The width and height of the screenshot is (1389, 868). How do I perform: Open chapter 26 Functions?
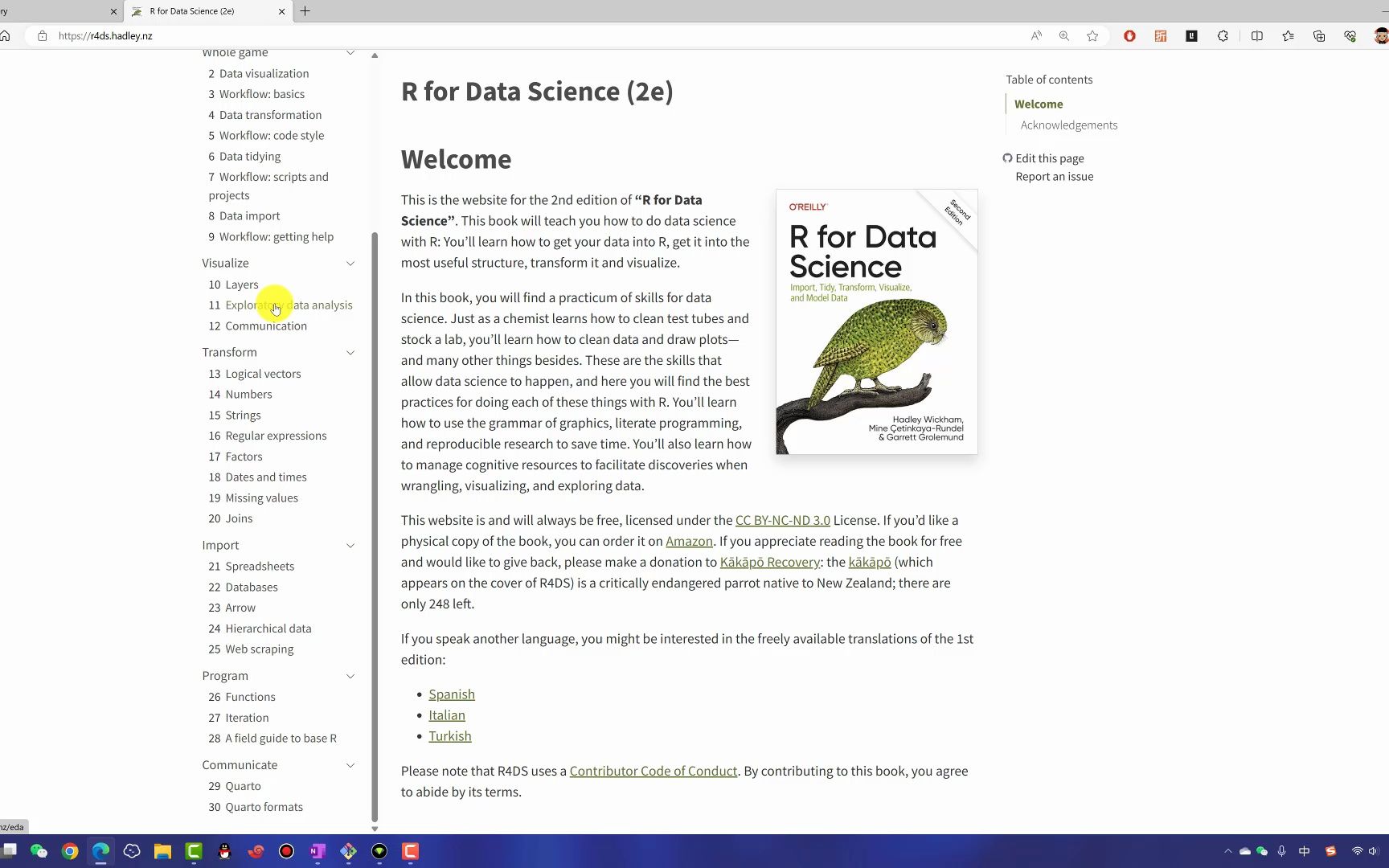(242, 698)
